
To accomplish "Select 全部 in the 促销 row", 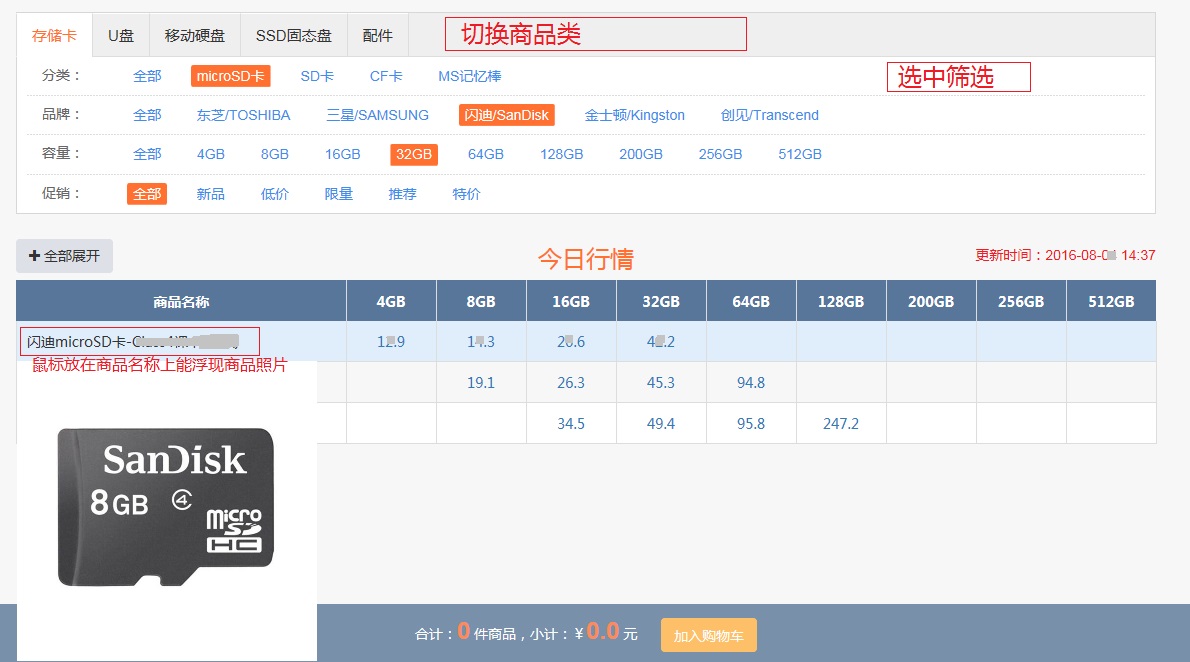I will tap(147, 194).
